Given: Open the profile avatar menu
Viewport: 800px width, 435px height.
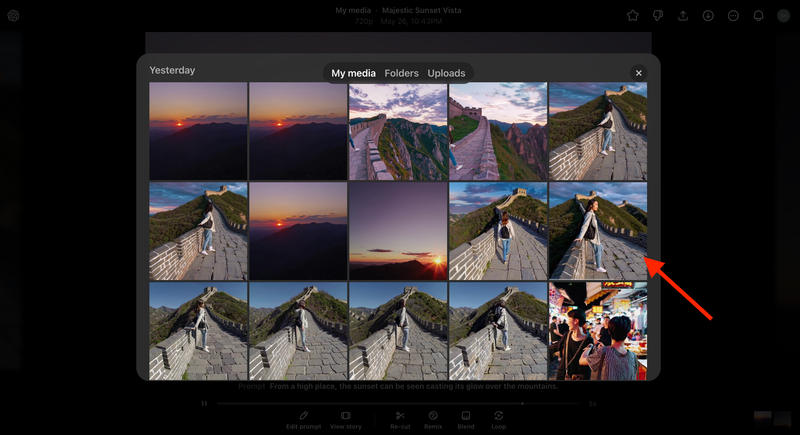Looking at the screenshot, I should [x=783, y=16].
